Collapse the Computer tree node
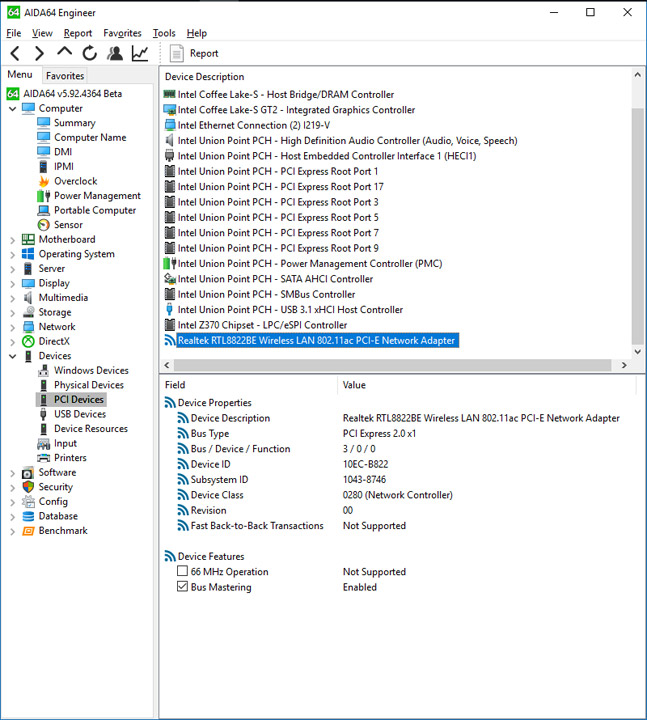Screen dimensions: 647x720 pos(12,109)
